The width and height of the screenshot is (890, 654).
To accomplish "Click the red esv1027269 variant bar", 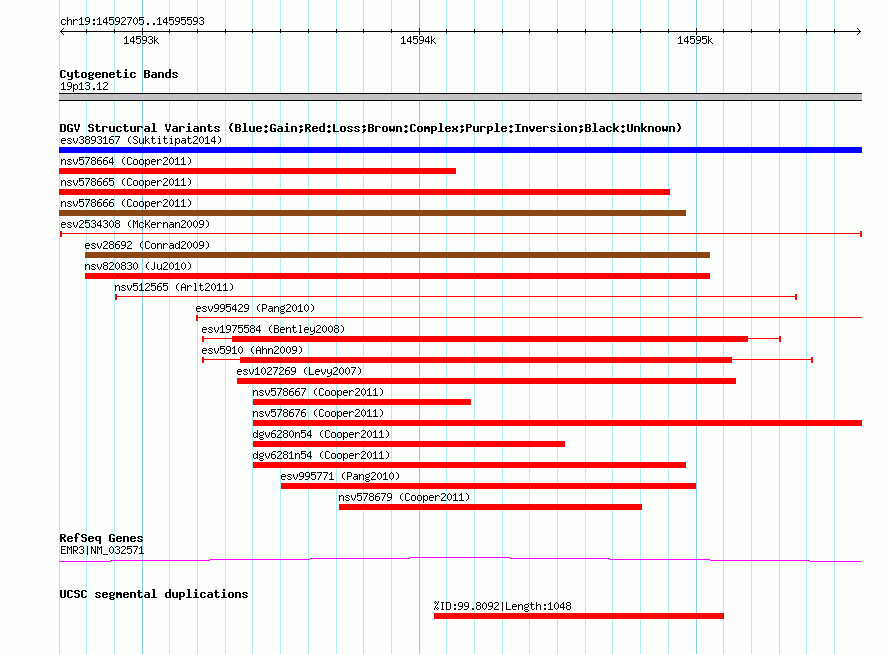I will (x=486, y=381).
